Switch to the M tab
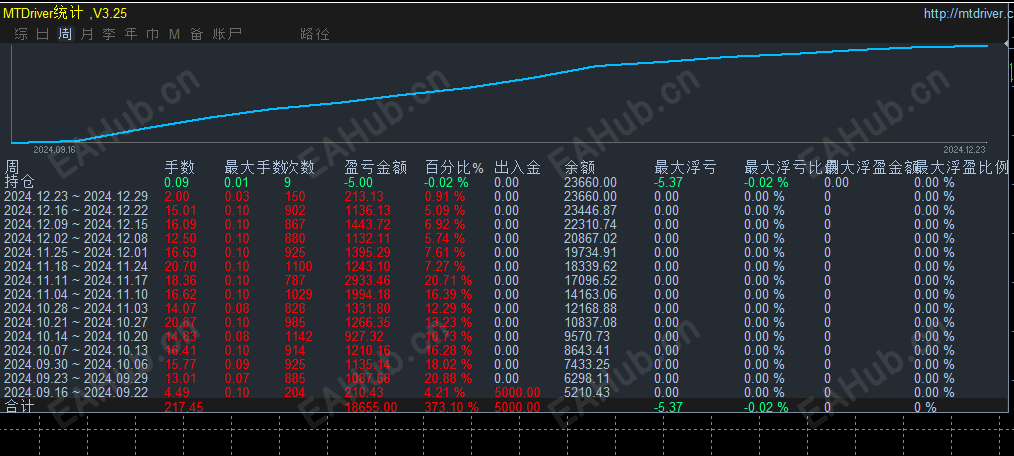1014x456 pixels. pyautogui.click(x=174, y=34)
